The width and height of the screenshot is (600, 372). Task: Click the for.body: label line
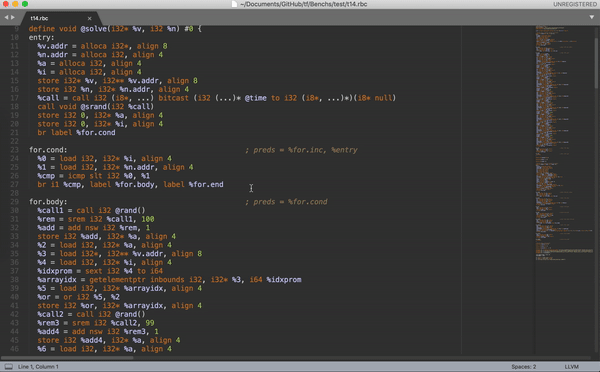[48, 202]
